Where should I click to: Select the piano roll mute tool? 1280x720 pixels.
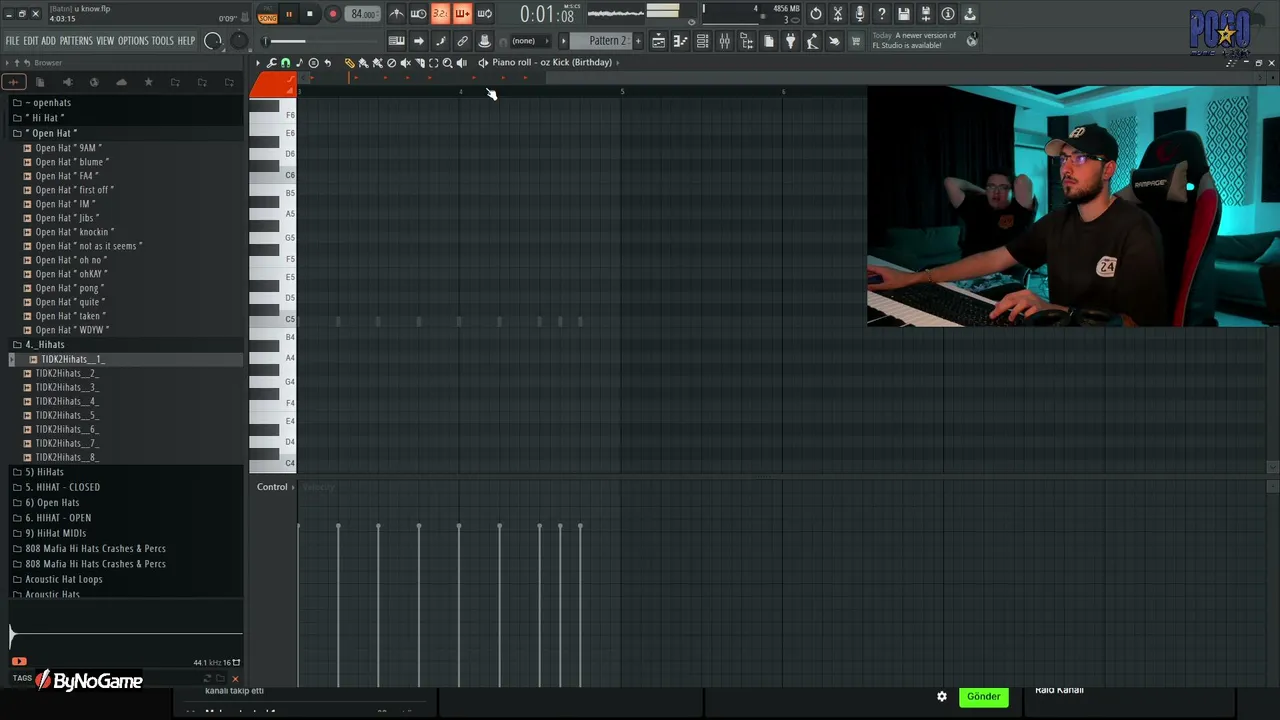point(406,63)
